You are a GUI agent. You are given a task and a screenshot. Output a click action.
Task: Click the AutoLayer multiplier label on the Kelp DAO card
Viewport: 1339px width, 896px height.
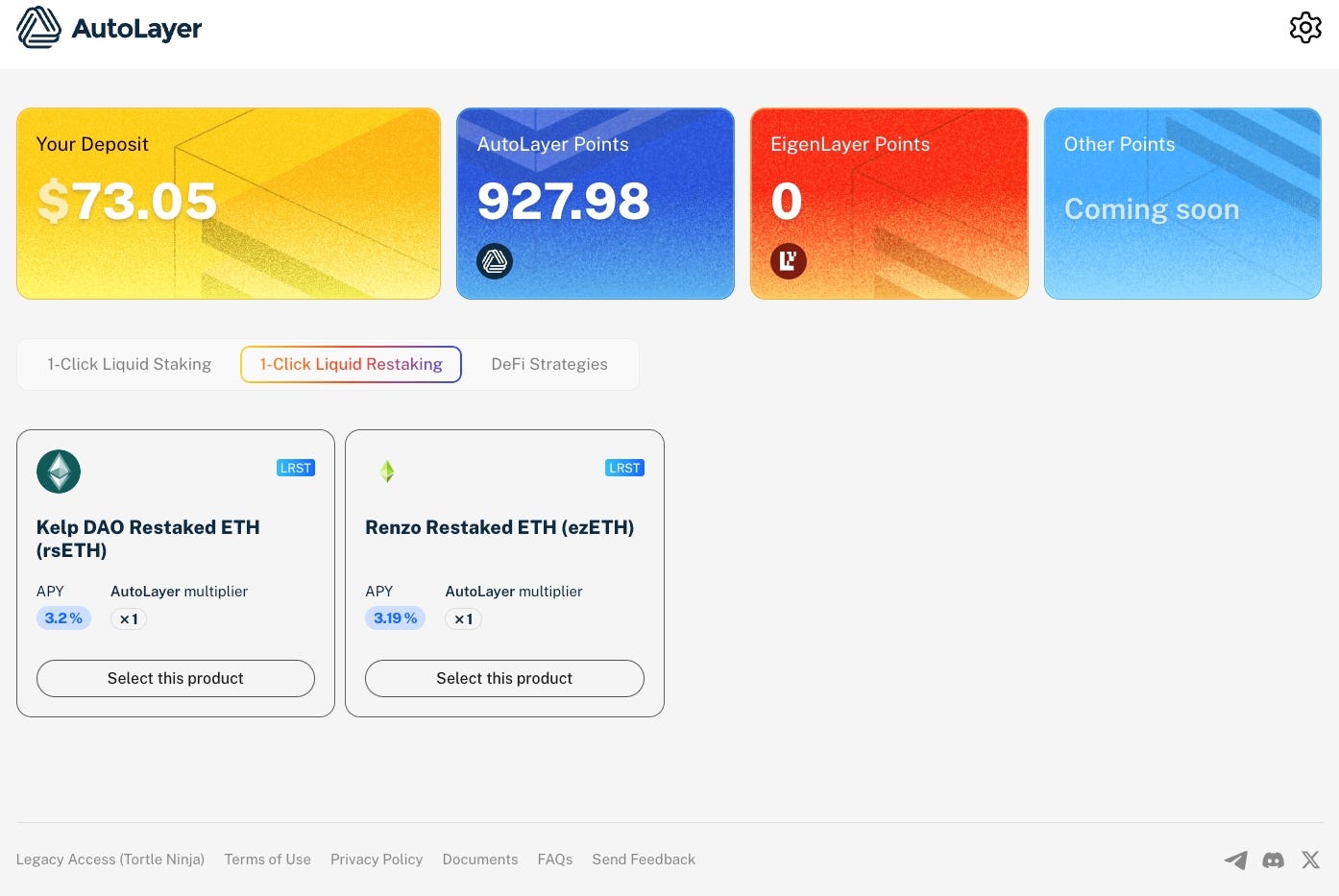click(x=179, y=592)
